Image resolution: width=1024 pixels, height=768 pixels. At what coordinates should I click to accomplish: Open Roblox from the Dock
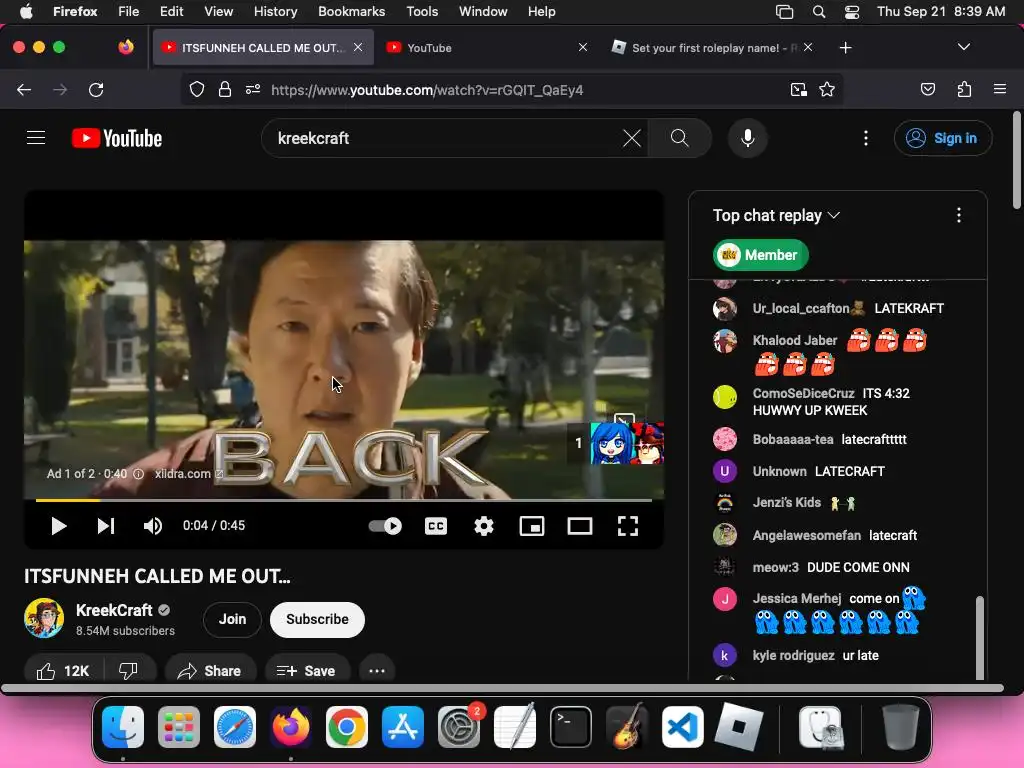point(739,727)
